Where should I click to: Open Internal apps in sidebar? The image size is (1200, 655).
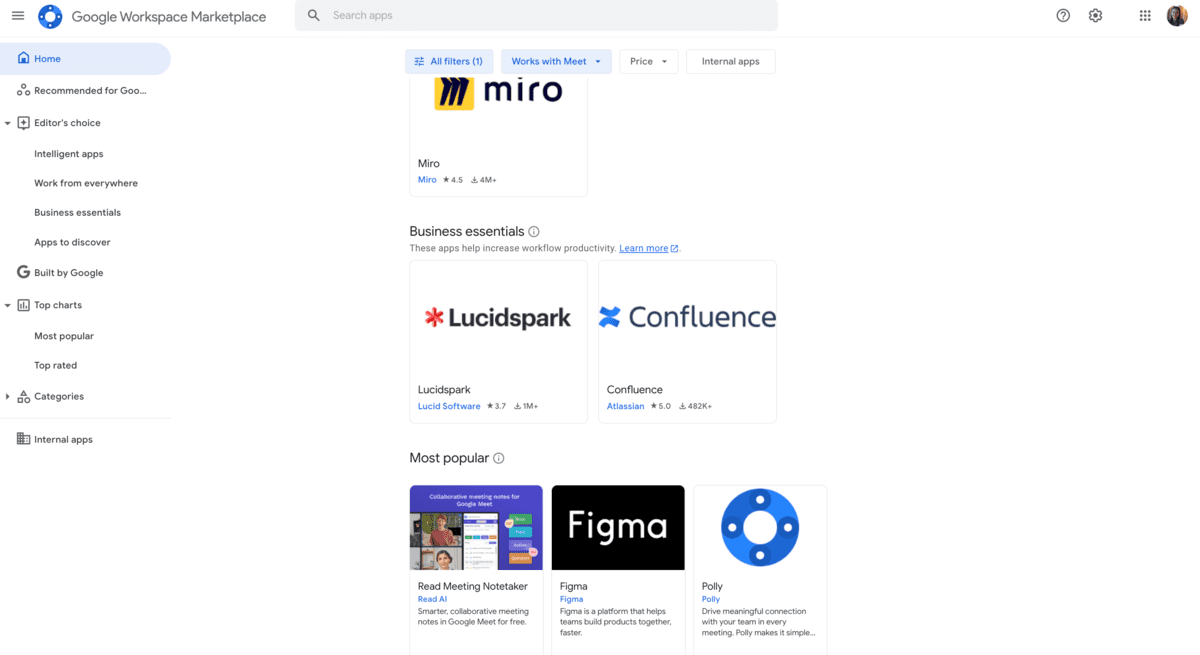63,440
